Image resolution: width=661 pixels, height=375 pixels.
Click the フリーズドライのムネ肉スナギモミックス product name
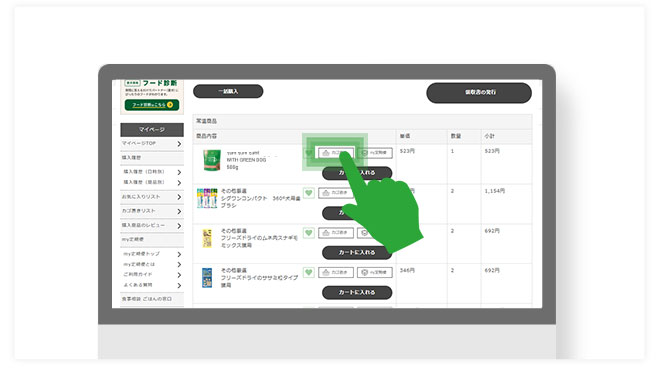click(259, 241)
